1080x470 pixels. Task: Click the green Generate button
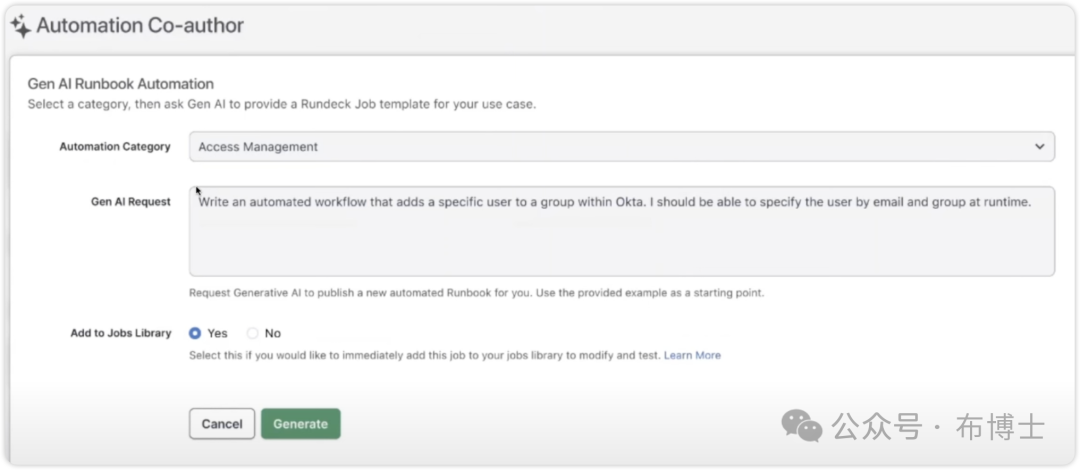300,424
